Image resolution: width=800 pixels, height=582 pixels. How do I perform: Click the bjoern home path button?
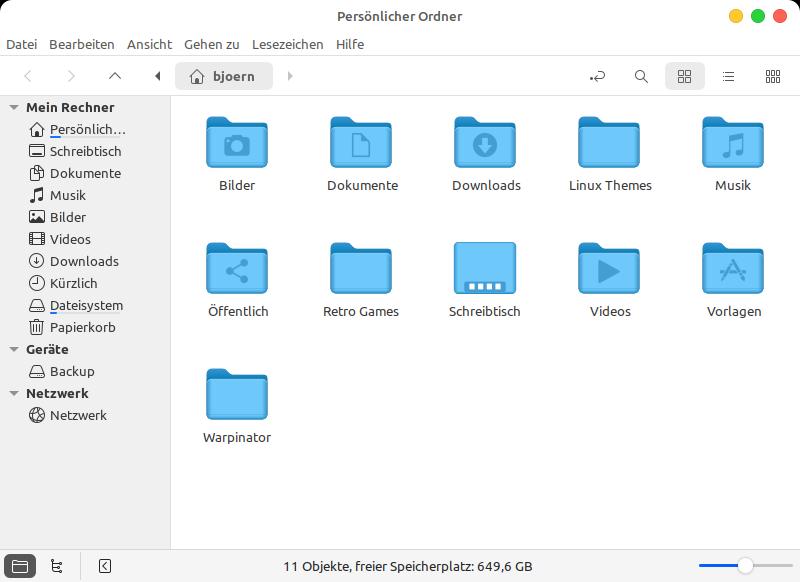pos(223,77)
